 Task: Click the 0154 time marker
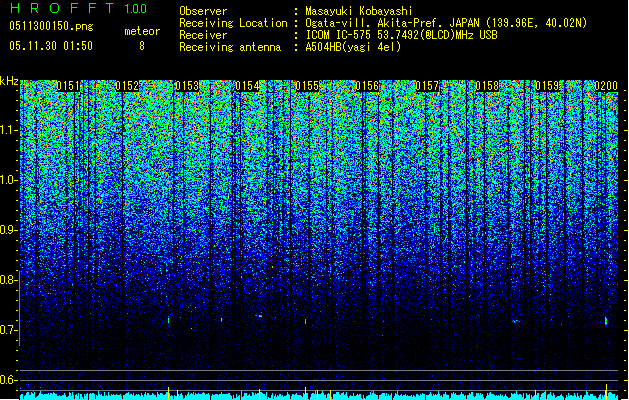tap(247, 86)
